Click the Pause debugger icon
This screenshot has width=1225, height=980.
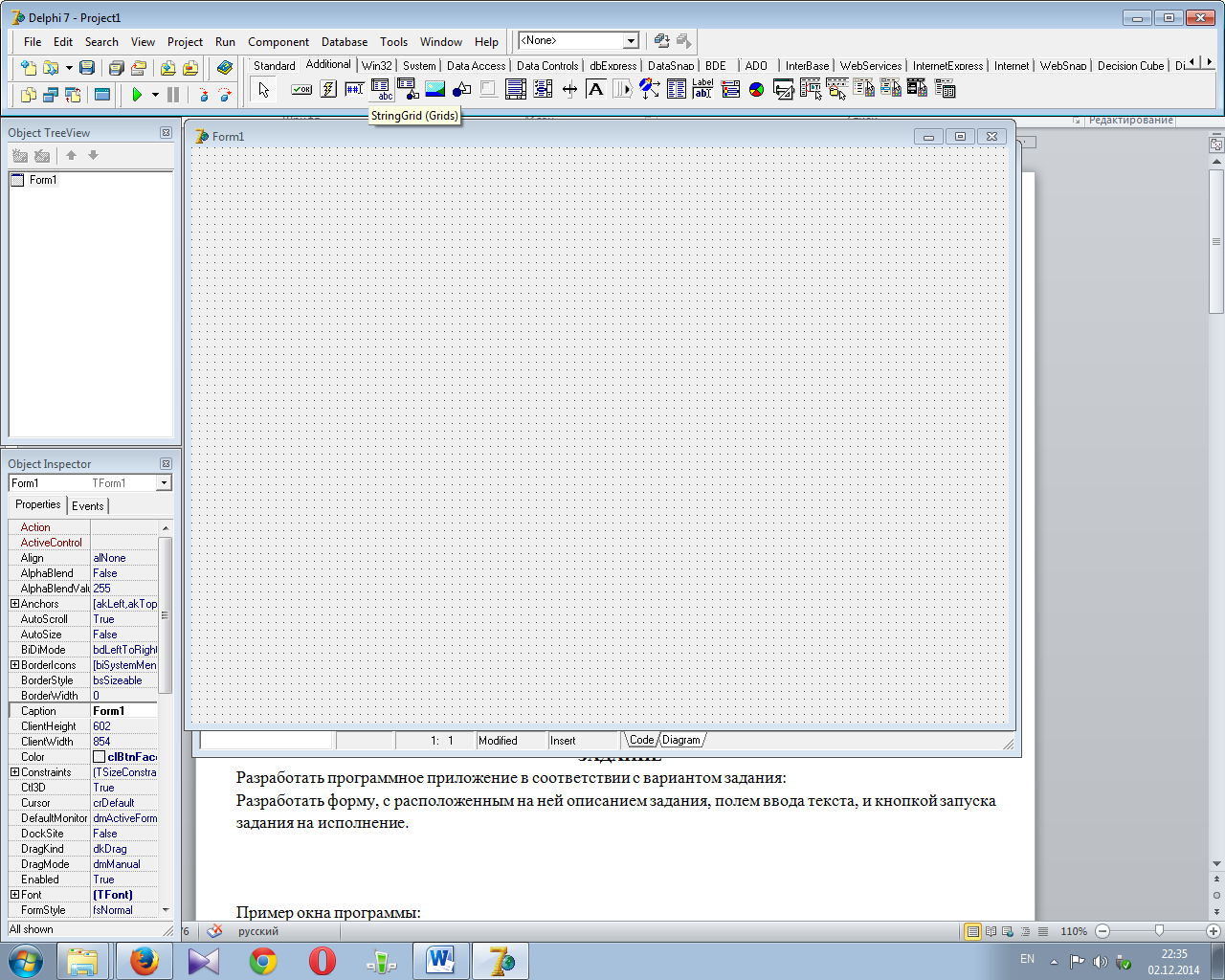pos(173,95)
